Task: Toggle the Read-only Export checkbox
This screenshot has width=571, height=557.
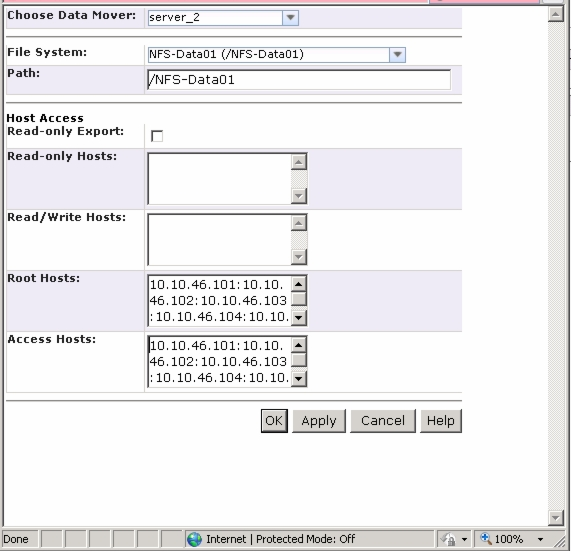Action: [157, 136]
